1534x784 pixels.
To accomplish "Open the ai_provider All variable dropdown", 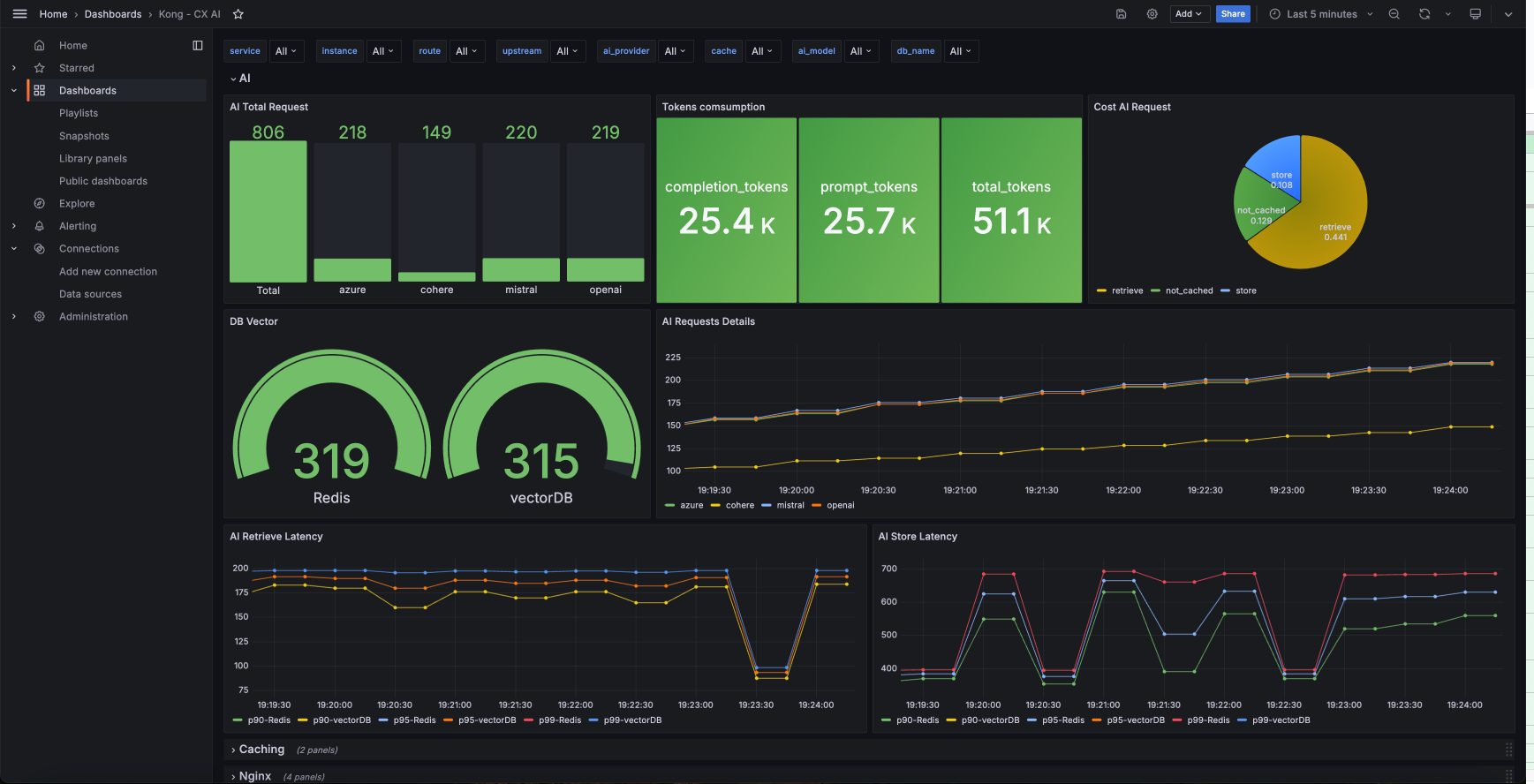I will coord(676,51).
